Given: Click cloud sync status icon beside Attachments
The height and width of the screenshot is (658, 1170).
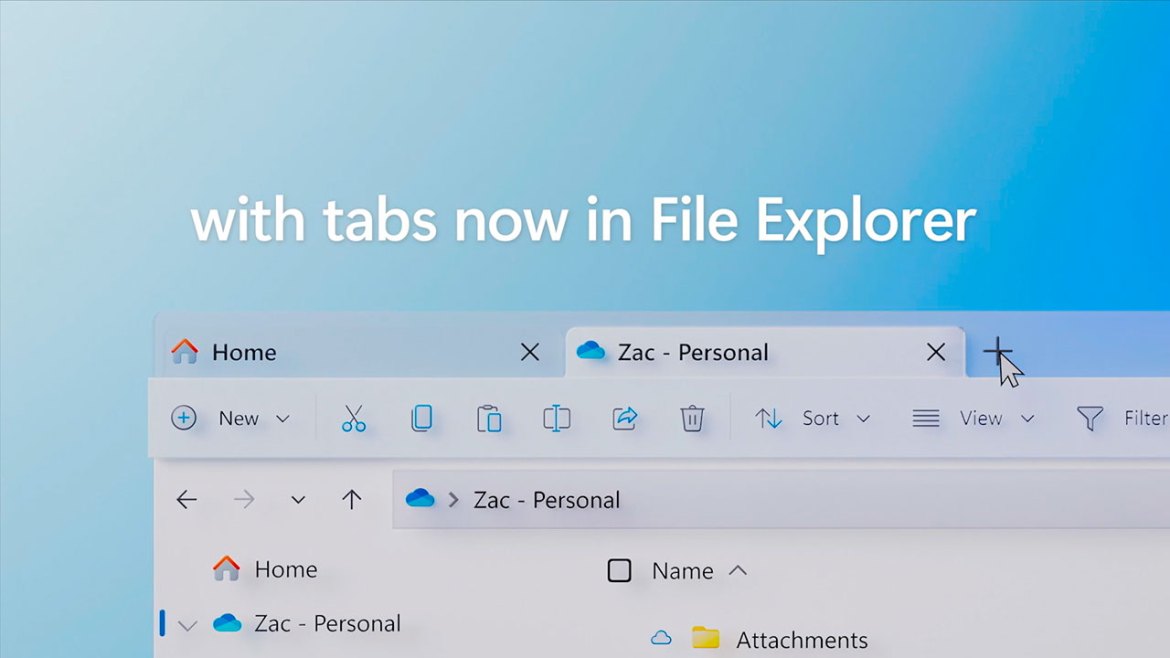Looking at the screenshot, I should (661, 638).
